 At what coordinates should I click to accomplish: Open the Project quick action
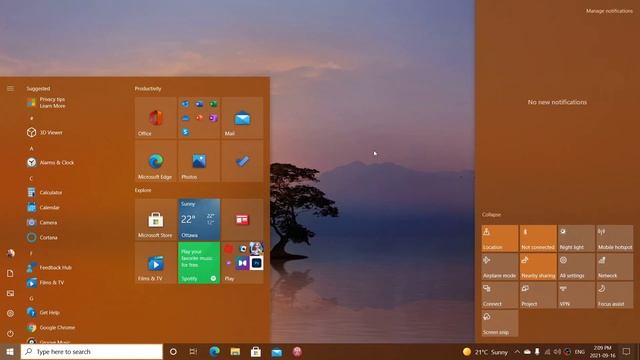pos(538,295)
